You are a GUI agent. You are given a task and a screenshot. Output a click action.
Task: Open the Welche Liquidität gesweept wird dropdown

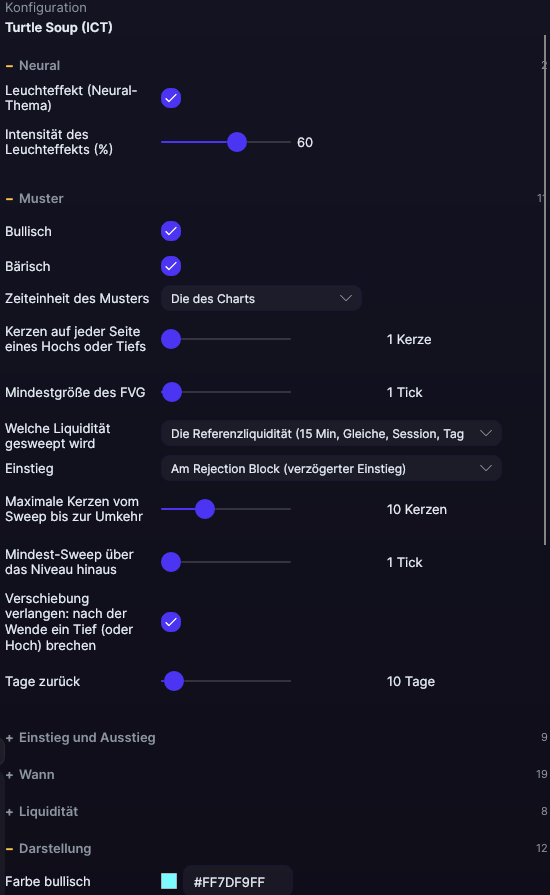coord(331,434)
